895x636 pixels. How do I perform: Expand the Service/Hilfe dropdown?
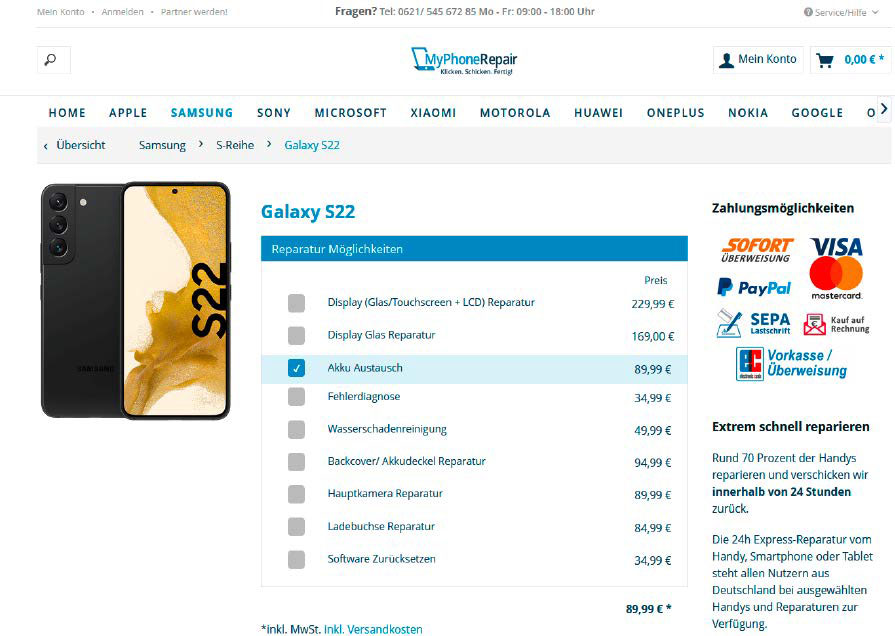pos(841,12)
